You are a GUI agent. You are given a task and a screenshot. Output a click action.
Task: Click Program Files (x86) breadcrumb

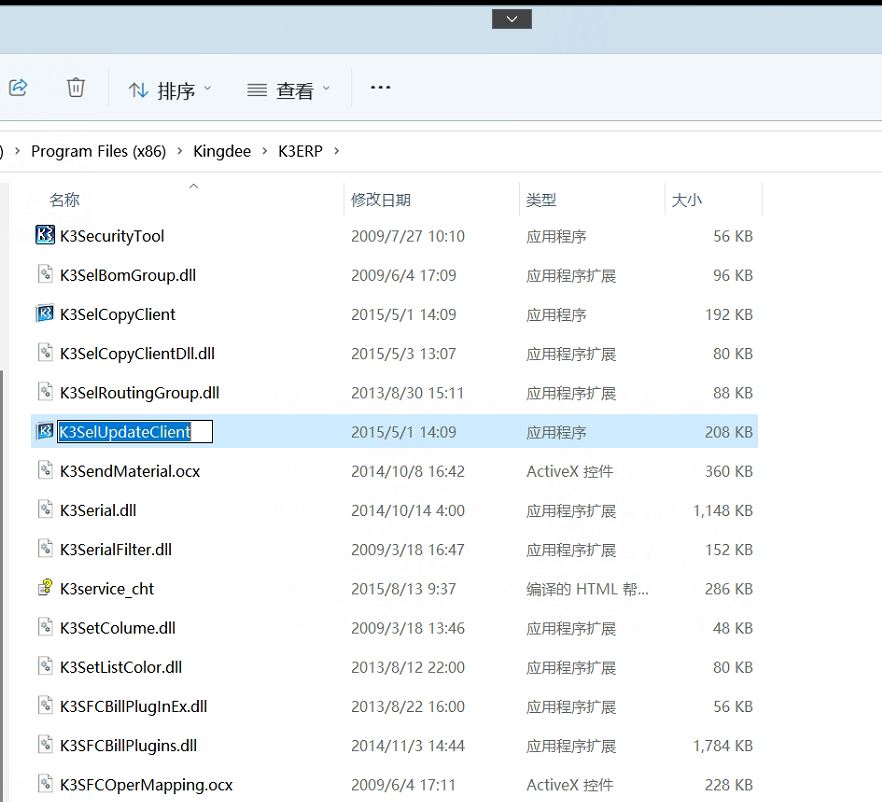tap(98, 151)
